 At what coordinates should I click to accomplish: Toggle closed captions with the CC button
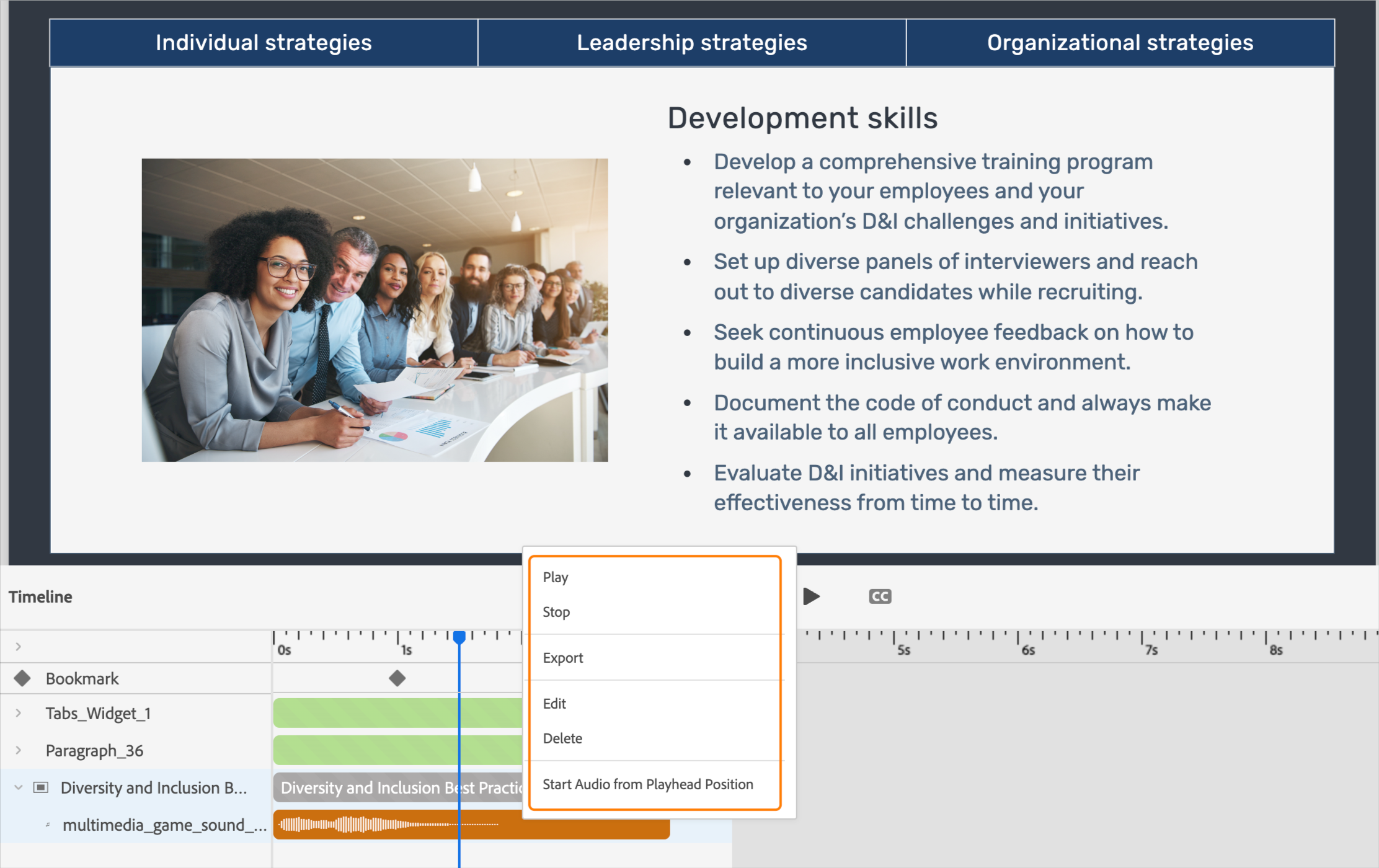tap(879, 596)
